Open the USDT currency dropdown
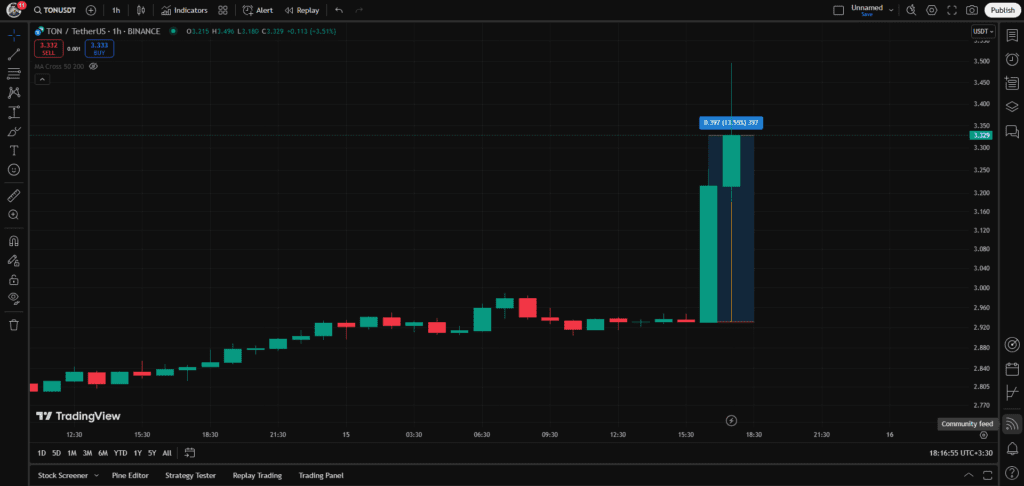Viewport: 1024px width, 486px height. click(x=984, y=31)
